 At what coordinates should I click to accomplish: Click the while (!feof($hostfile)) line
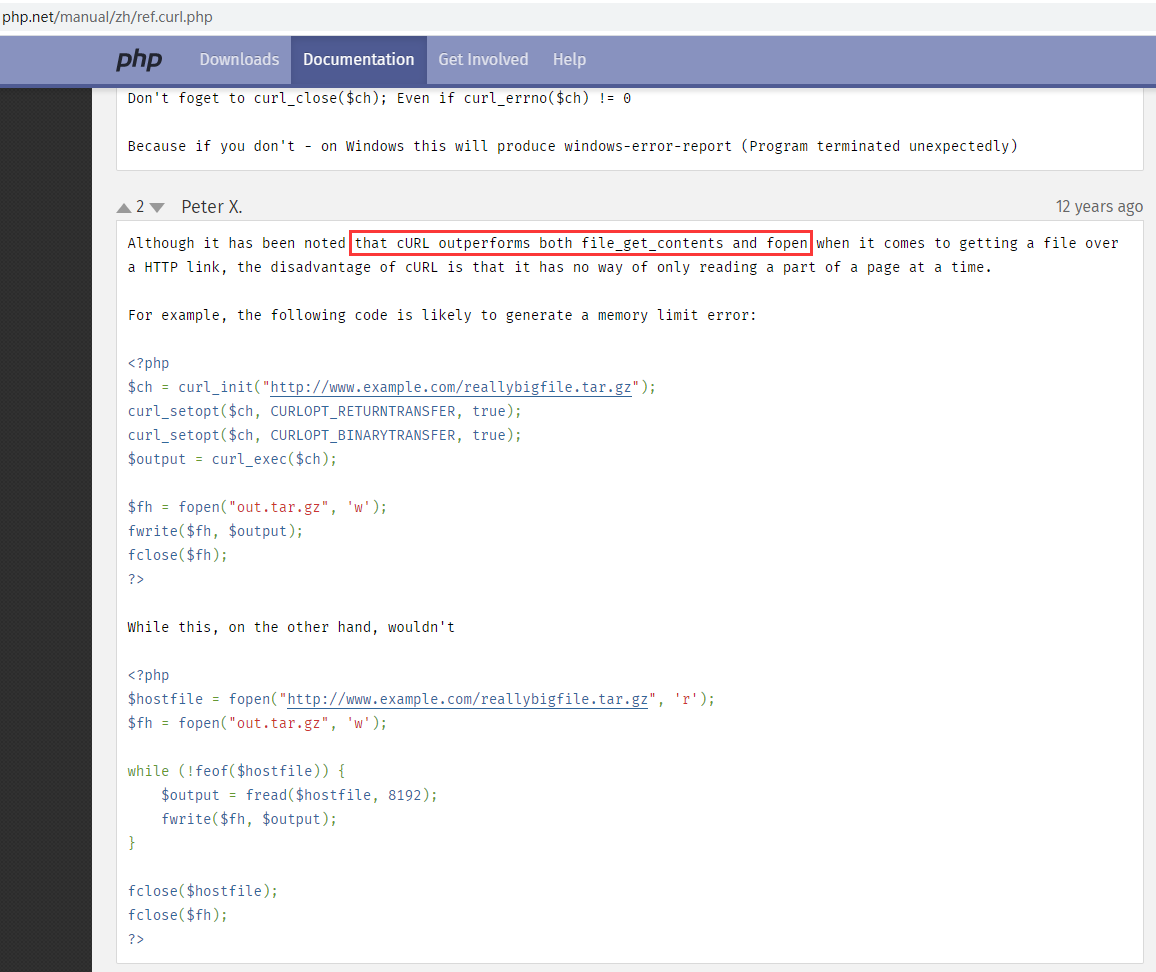(235, 771)
